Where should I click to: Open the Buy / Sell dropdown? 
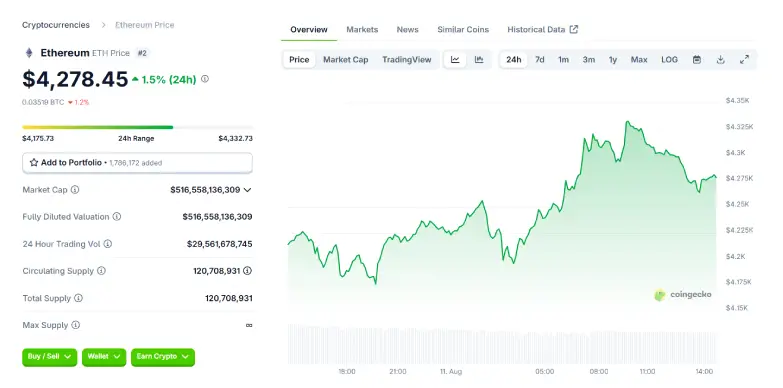click(49, 357)
